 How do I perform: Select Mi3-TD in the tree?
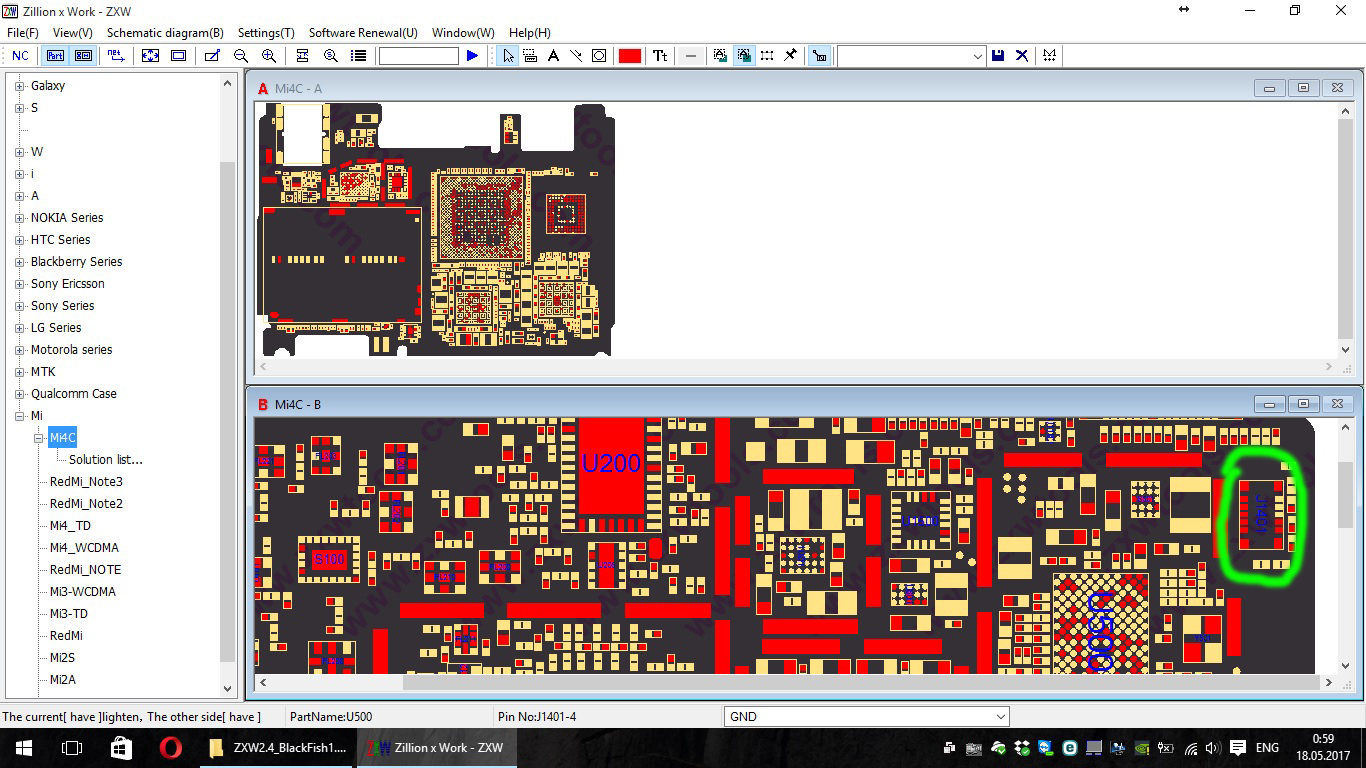[69, 614]
